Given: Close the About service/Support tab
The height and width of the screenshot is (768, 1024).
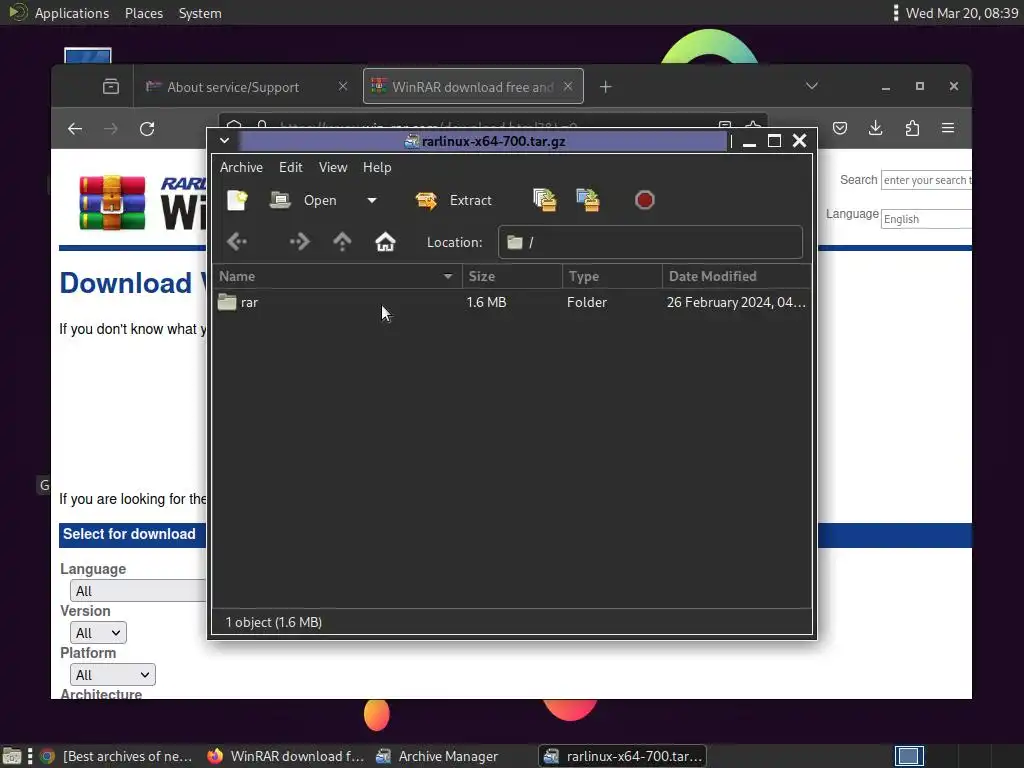Looking at the screenshot, I should pyautogui.click(x=343, y=86).
